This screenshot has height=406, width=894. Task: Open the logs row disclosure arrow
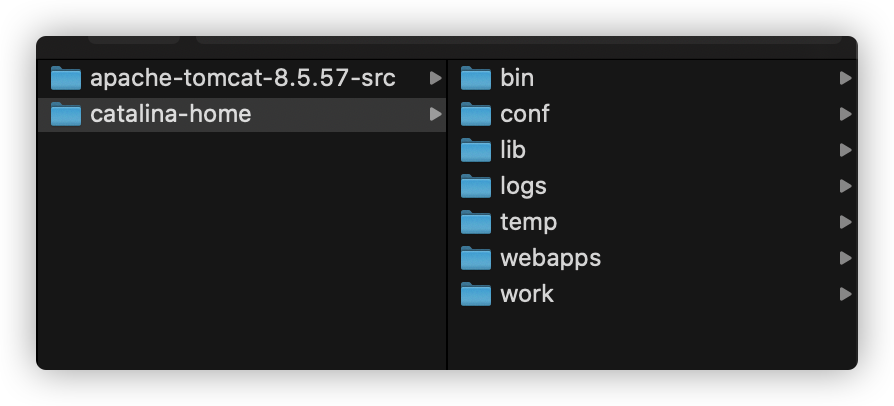(x=846, y=186)
